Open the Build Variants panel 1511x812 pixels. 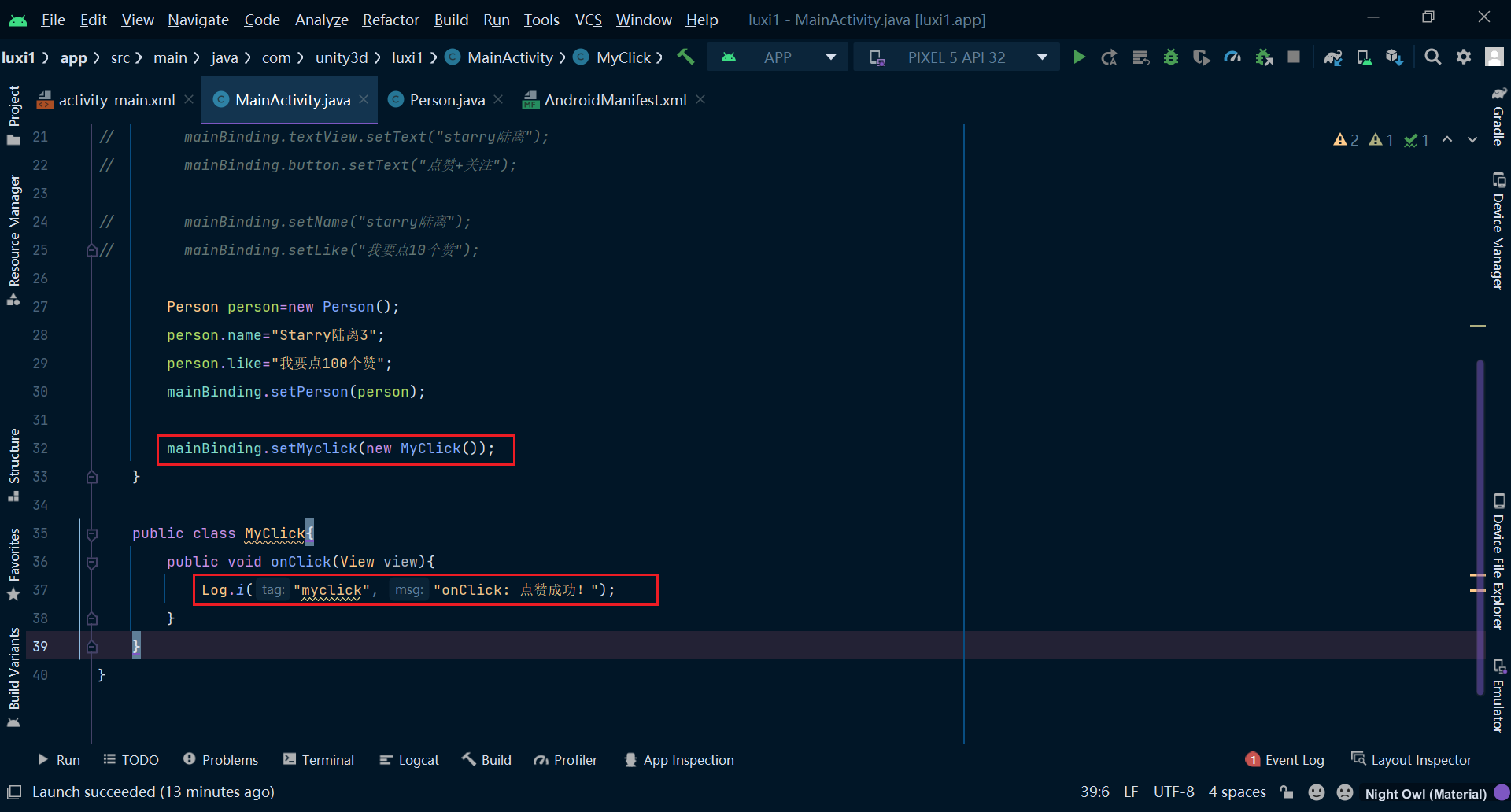[13, 677]
